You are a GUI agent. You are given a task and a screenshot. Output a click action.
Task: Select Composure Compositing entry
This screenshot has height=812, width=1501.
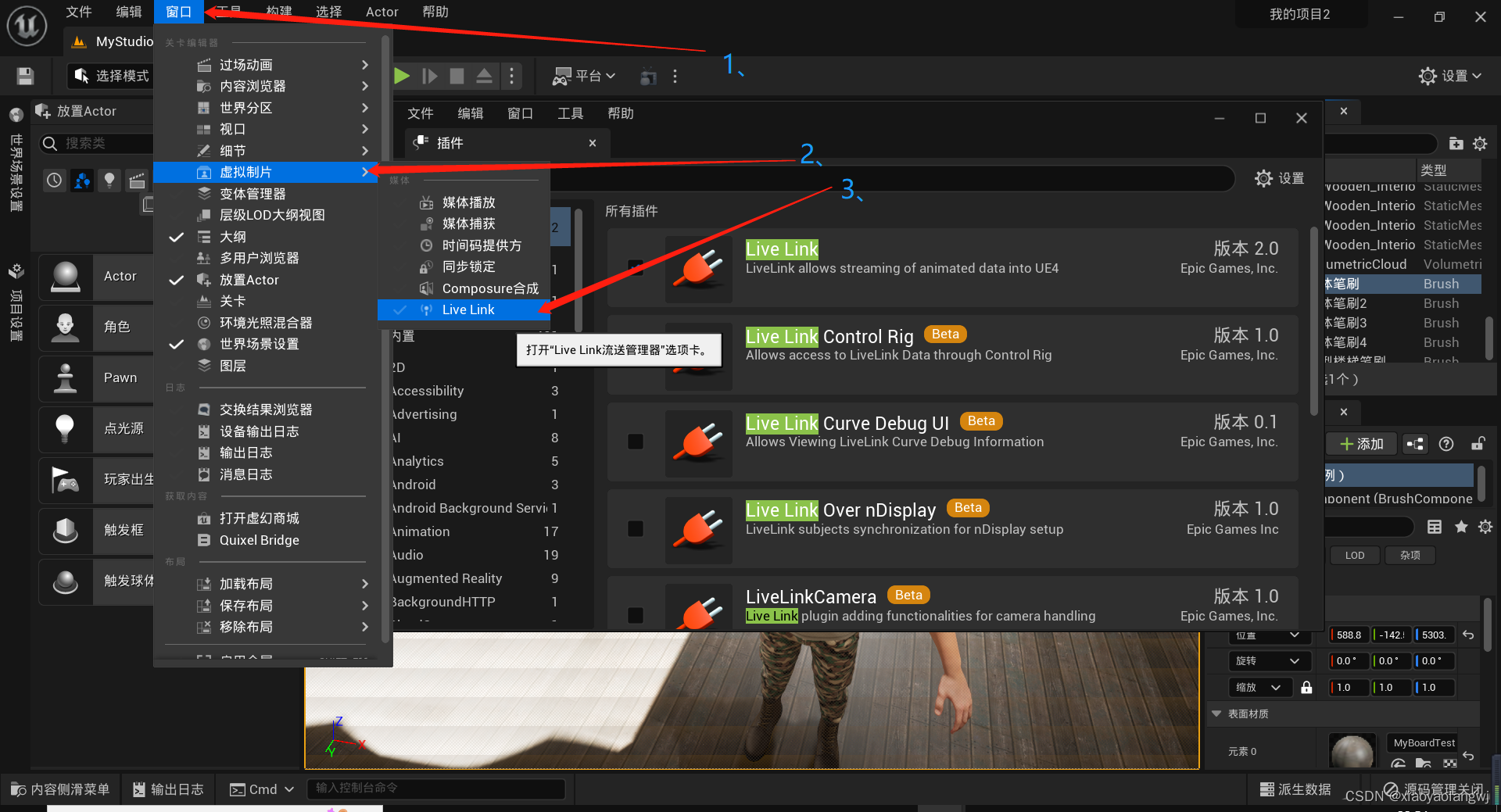click(x=463, y=288)
